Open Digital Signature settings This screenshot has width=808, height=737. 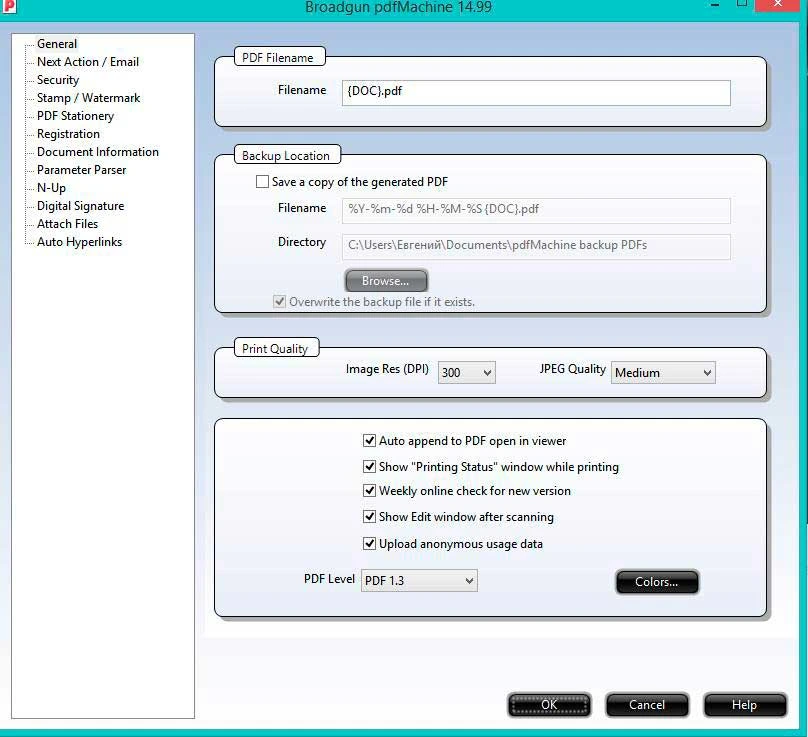click(x=80, y=206)
